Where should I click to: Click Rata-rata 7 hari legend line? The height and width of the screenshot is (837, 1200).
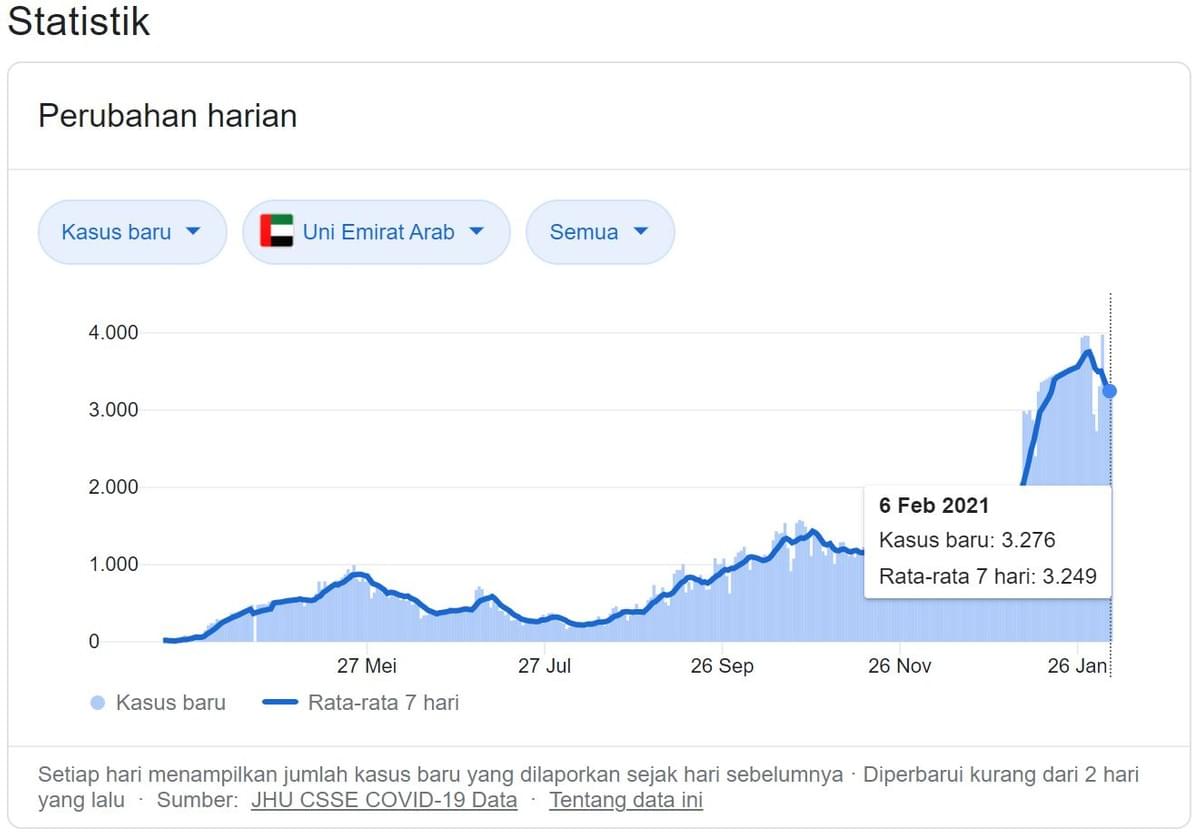click(x=280, y=703)
